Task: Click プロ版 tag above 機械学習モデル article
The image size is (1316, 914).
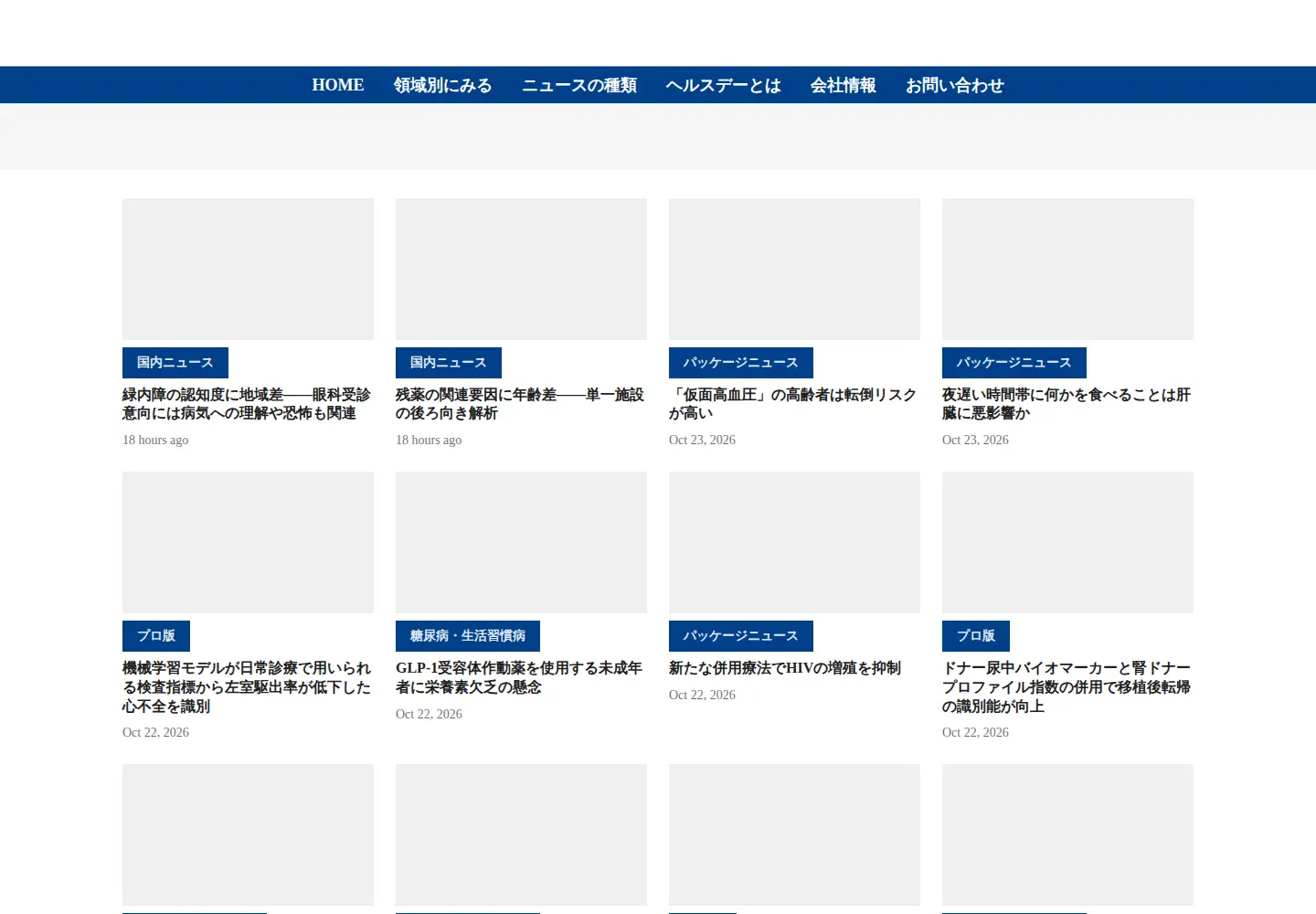Action: pos(156,636)
